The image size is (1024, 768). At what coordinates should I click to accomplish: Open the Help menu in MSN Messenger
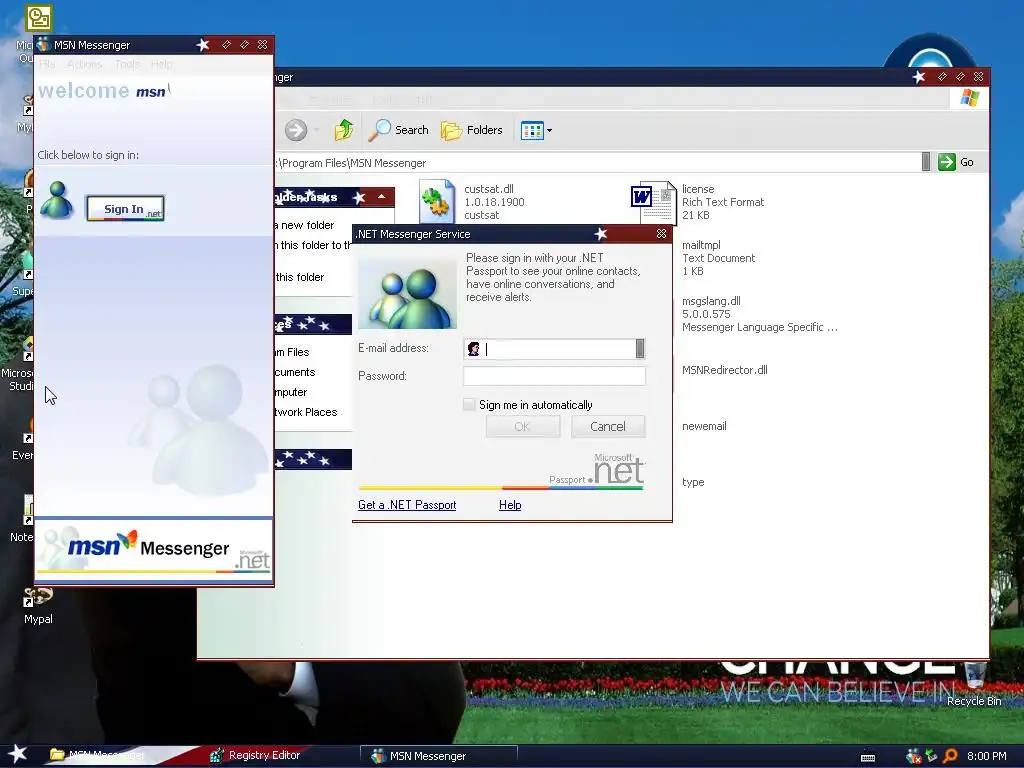tap(161, 64)
